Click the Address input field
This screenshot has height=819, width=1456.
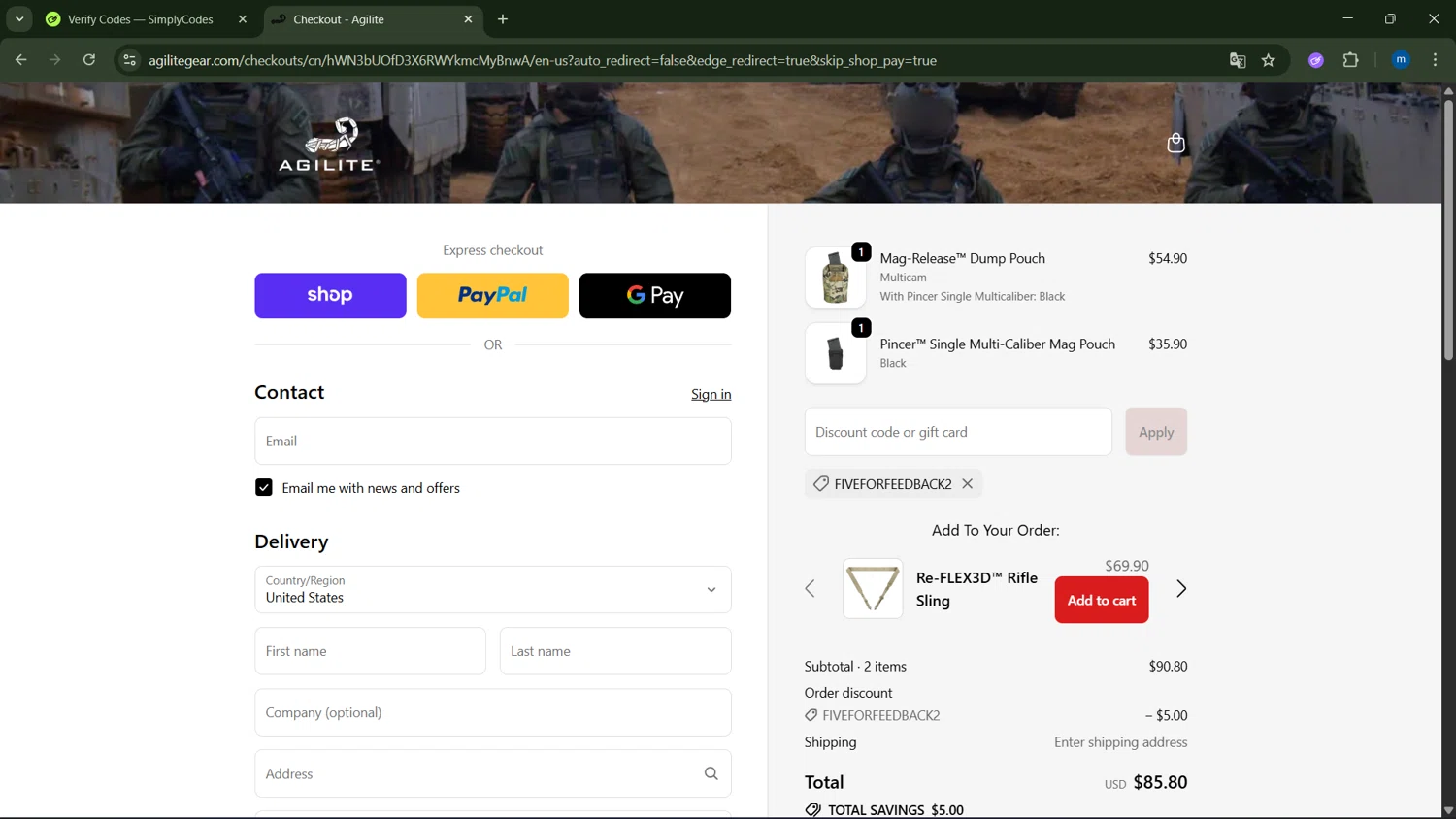click(x=493, y=773)
